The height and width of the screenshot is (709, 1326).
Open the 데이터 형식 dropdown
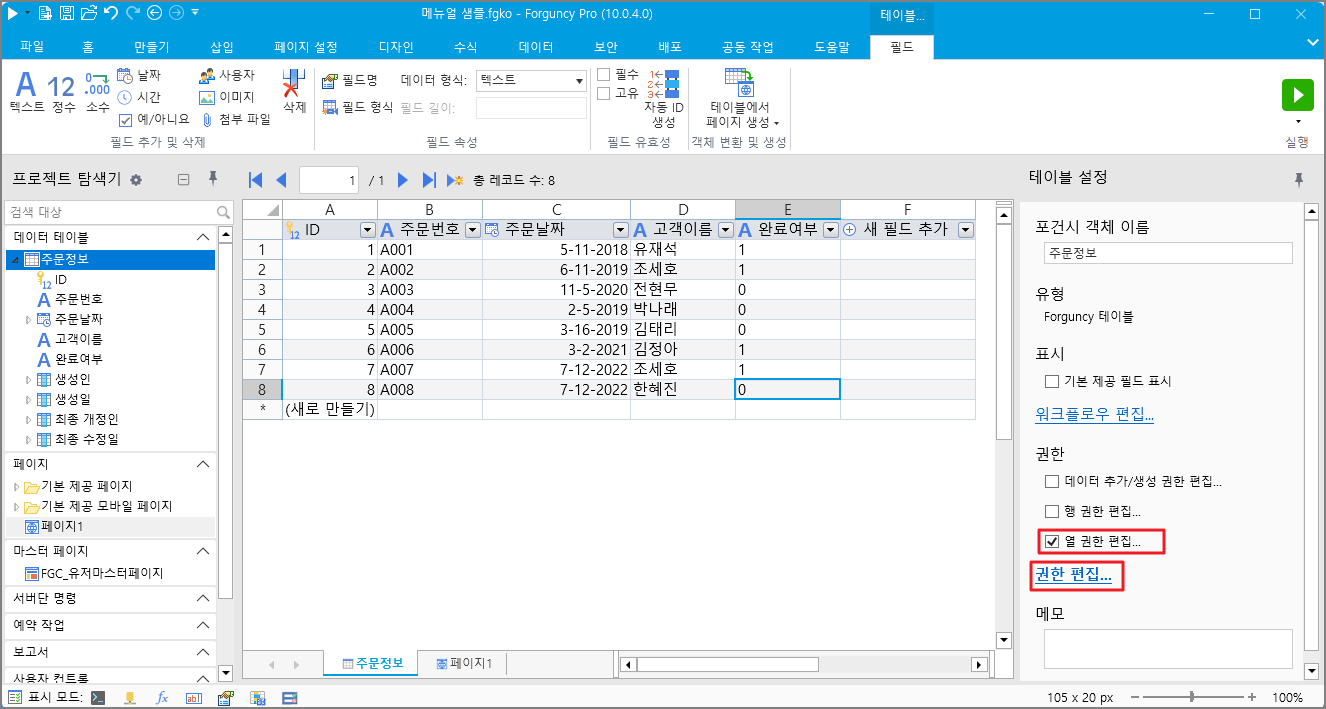coord(580,80)
